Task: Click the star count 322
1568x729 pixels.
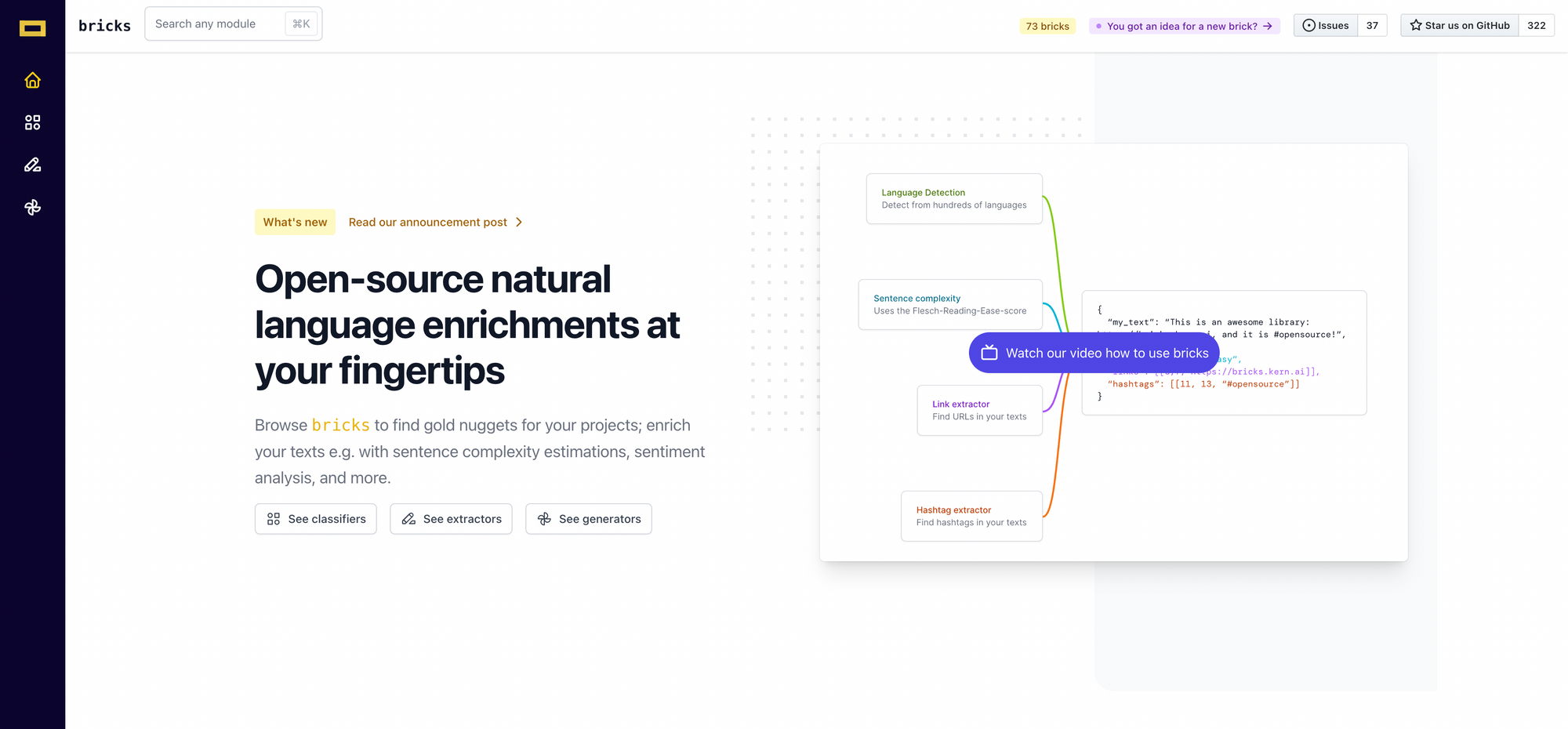Action: pyautogui.click(x=1537, y=25)
